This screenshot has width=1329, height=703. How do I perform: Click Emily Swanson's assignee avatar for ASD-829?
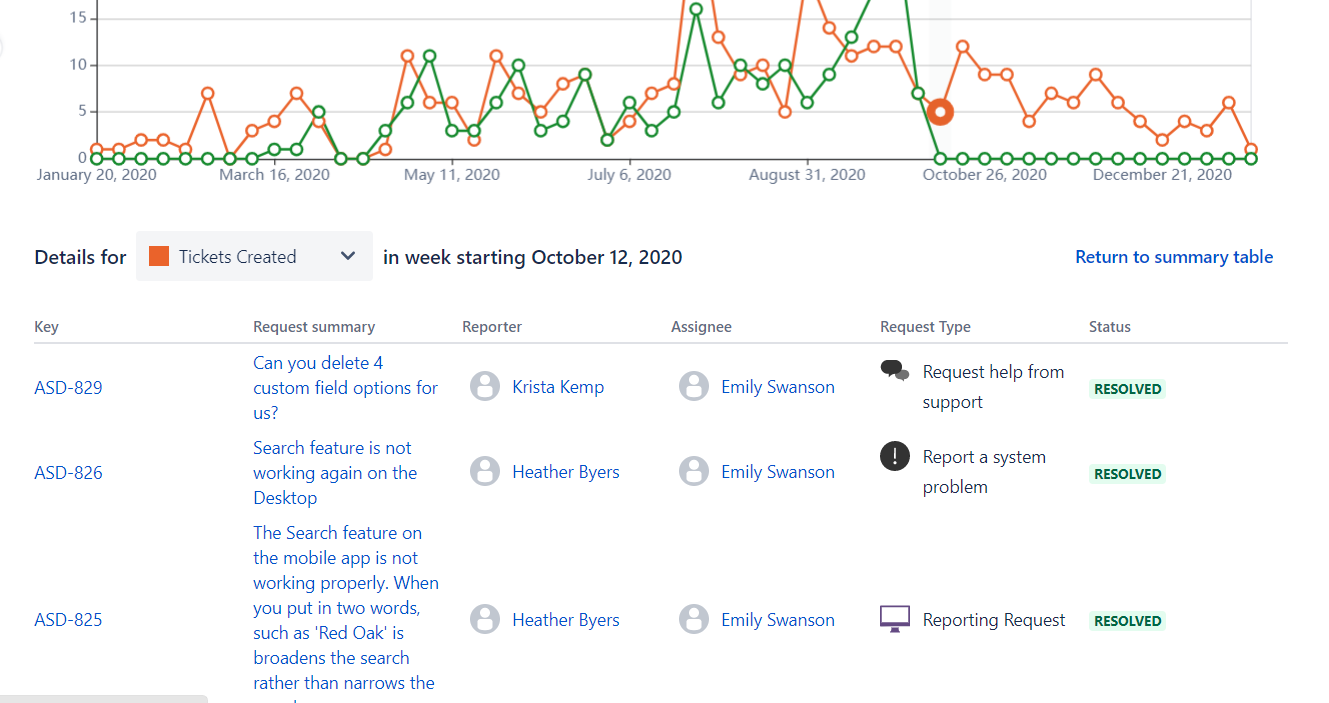click(694, 387)
